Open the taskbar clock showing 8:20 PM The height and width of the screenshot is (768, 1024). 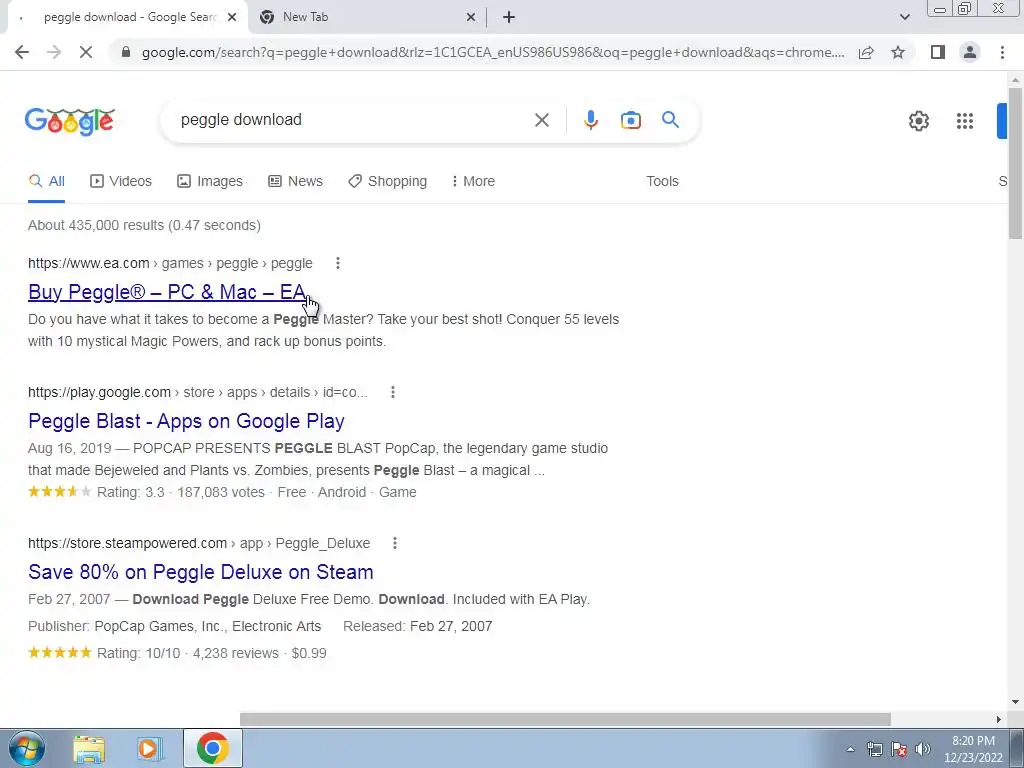point(973,749)
